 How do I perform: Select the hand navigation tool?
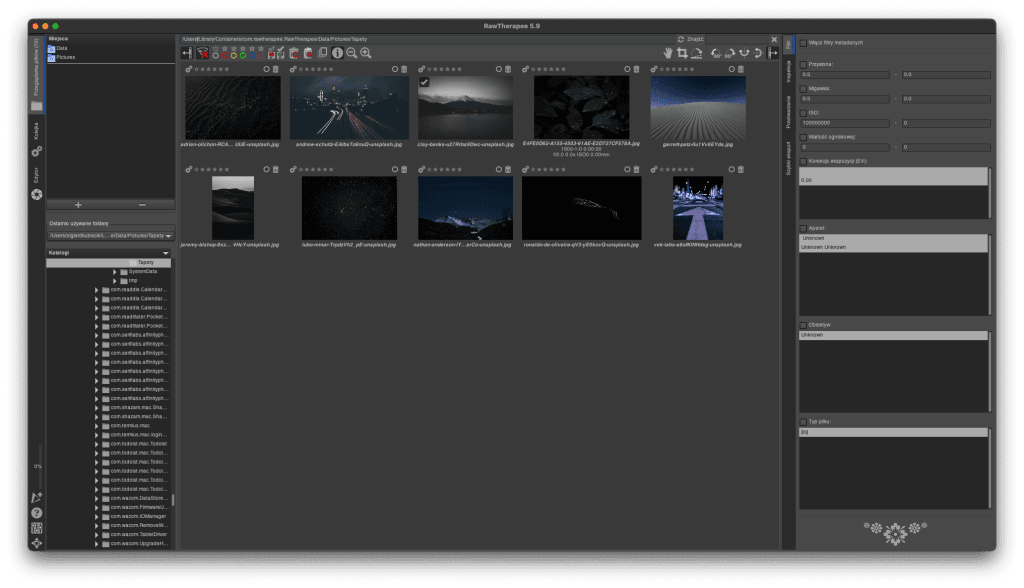[668, 52]
